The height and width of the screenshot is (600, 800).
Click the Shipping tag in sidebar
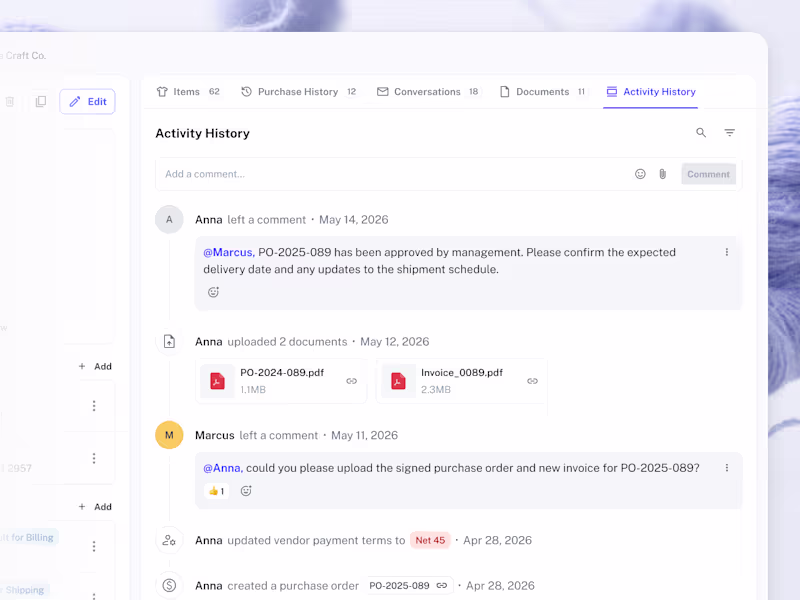pyautogui.click(x=24, y=590)
